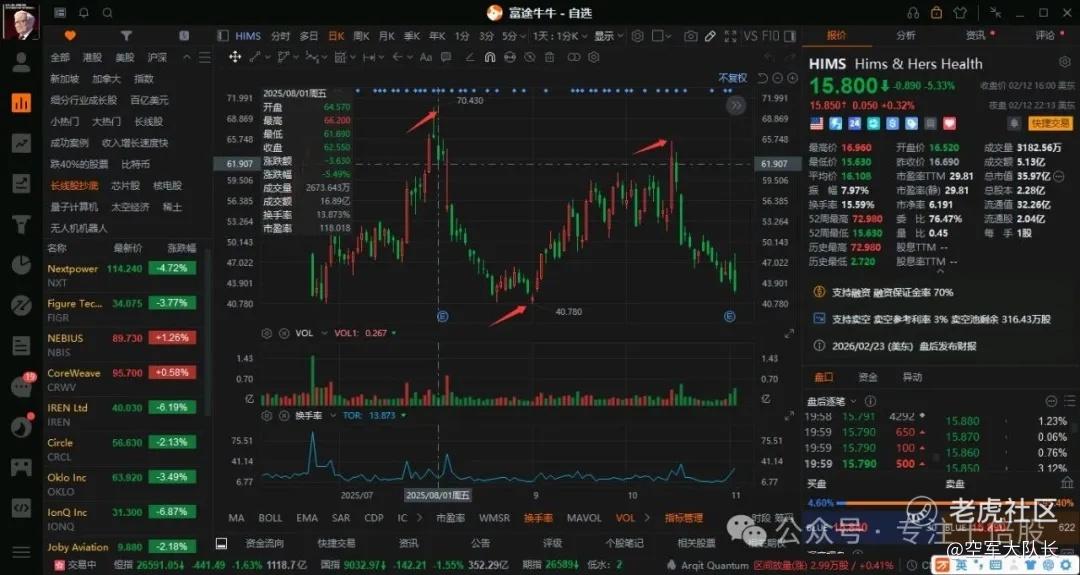Click the red heart favorite badge

(x=950, y=123)
